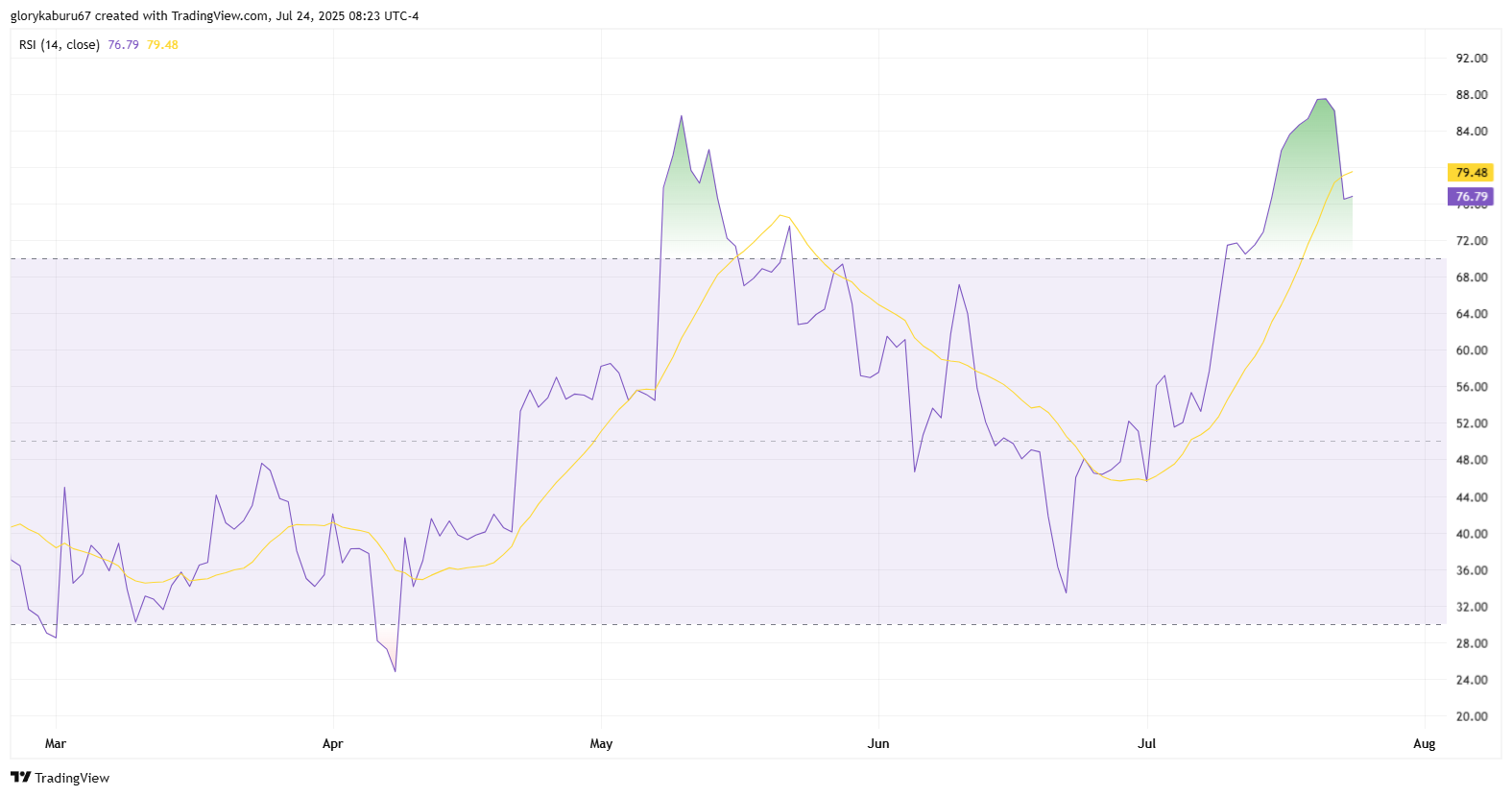Image resolution: width=1512 pixels, height=796 pixels.
Task: Click the 40.00 axis value
Action: pos(1472,534)
